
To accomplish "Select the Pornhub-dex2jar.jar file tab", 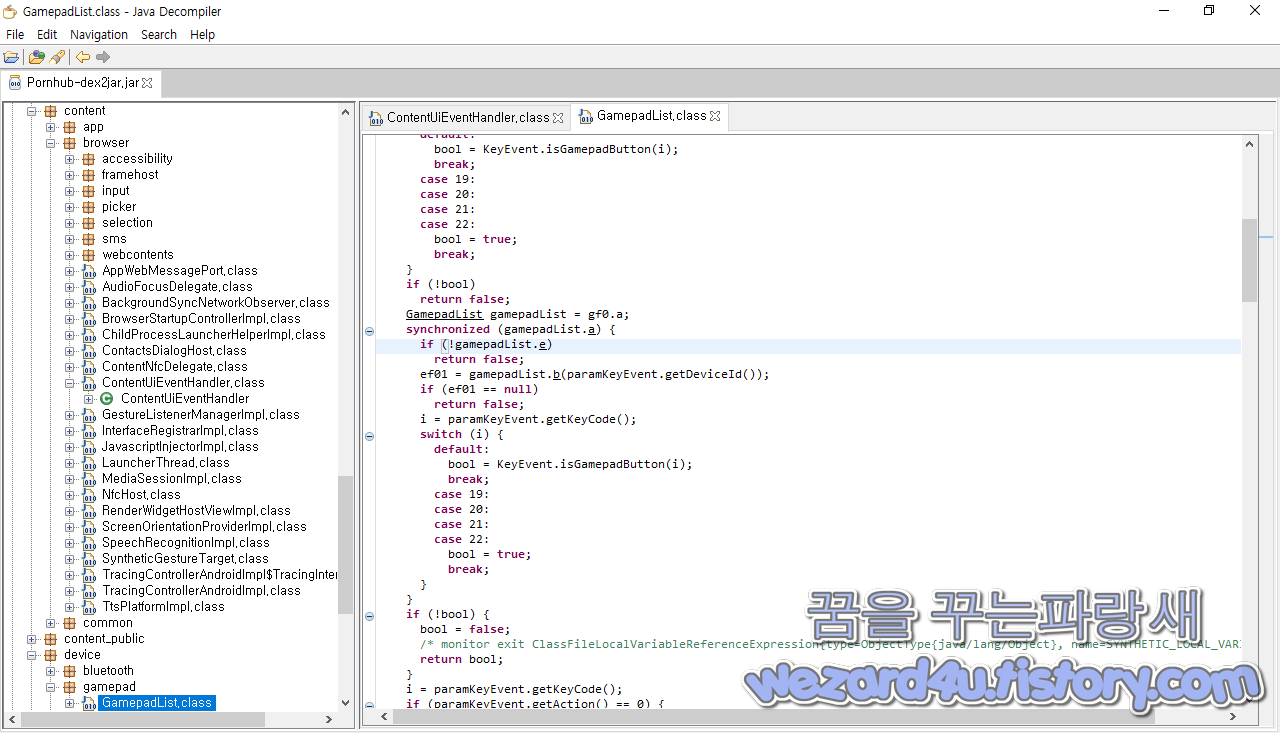I will coord(83,83).
